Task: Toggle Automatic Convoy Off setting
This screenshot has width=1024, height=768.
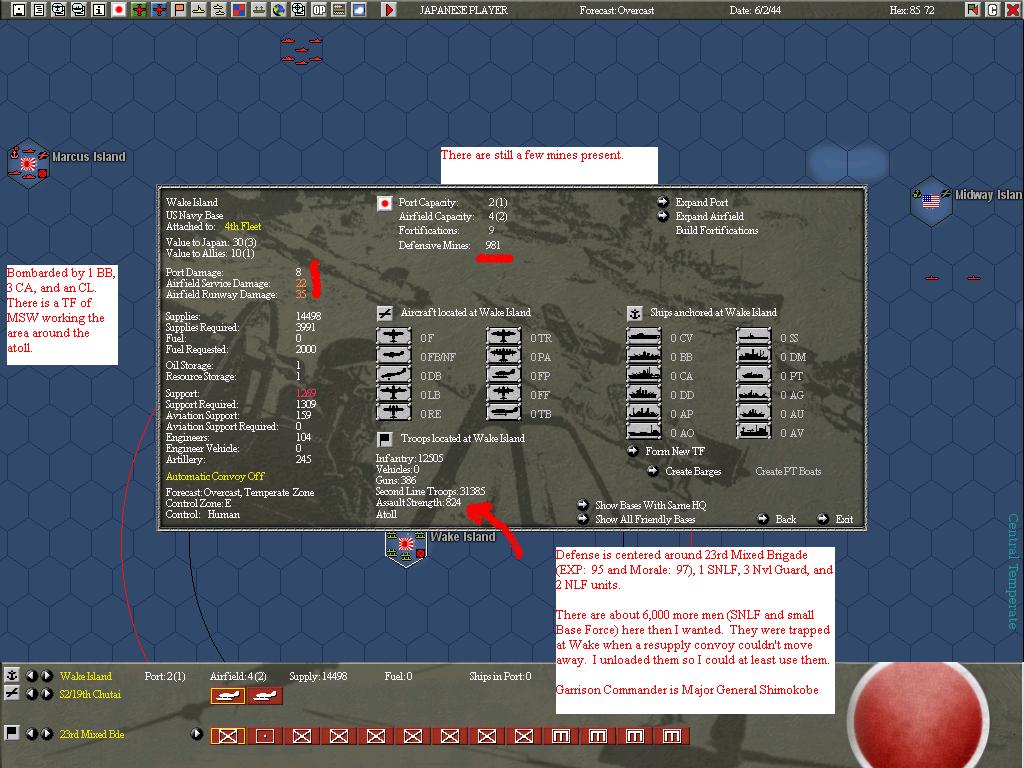Action: pyautogui.click(x=215, y=476)
